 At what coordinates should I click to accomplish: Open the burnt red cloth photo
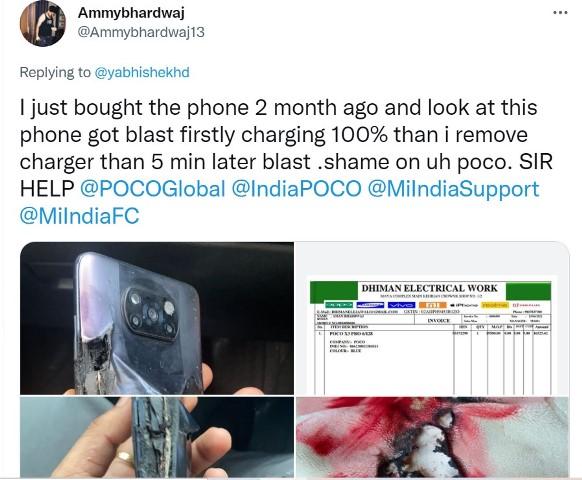tap(432, 437)
